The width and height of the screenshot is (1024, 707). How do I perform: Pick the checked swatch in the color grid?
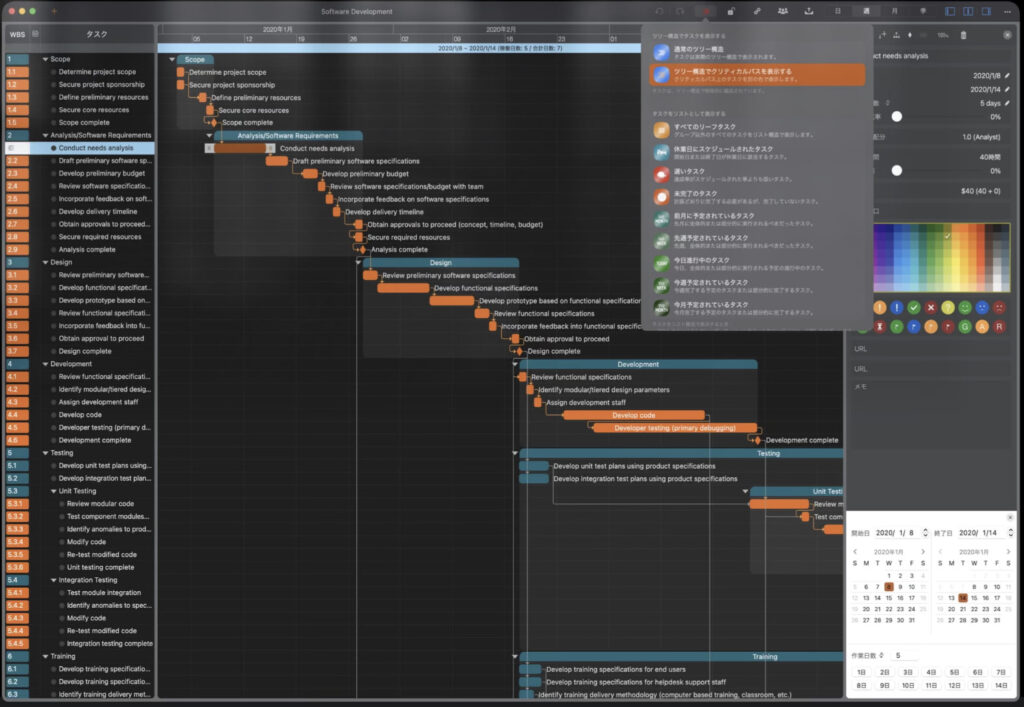pos(947,235)
